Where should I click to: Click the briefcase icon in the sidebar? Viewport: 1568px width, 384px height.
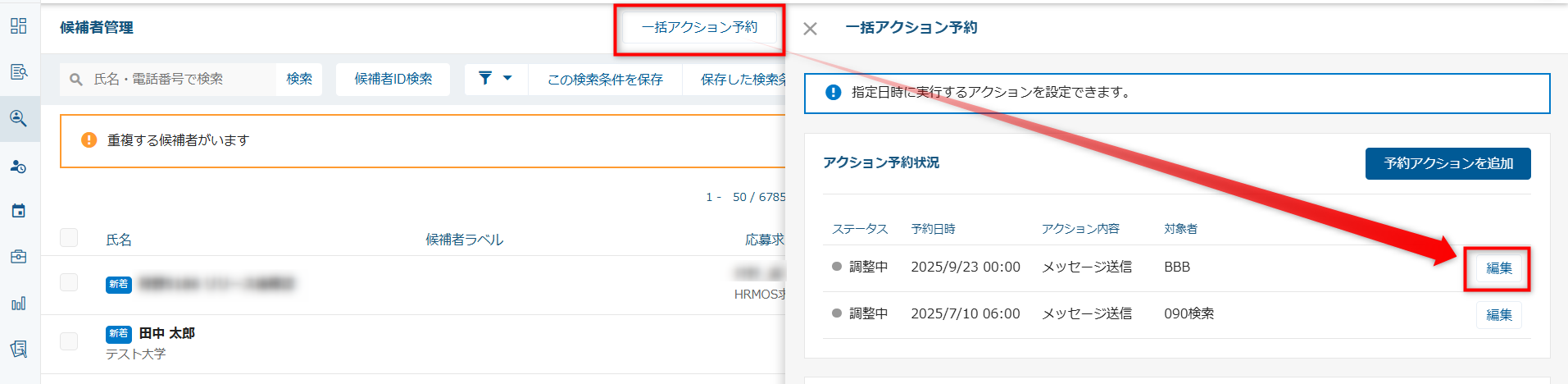tap(18, 257)
